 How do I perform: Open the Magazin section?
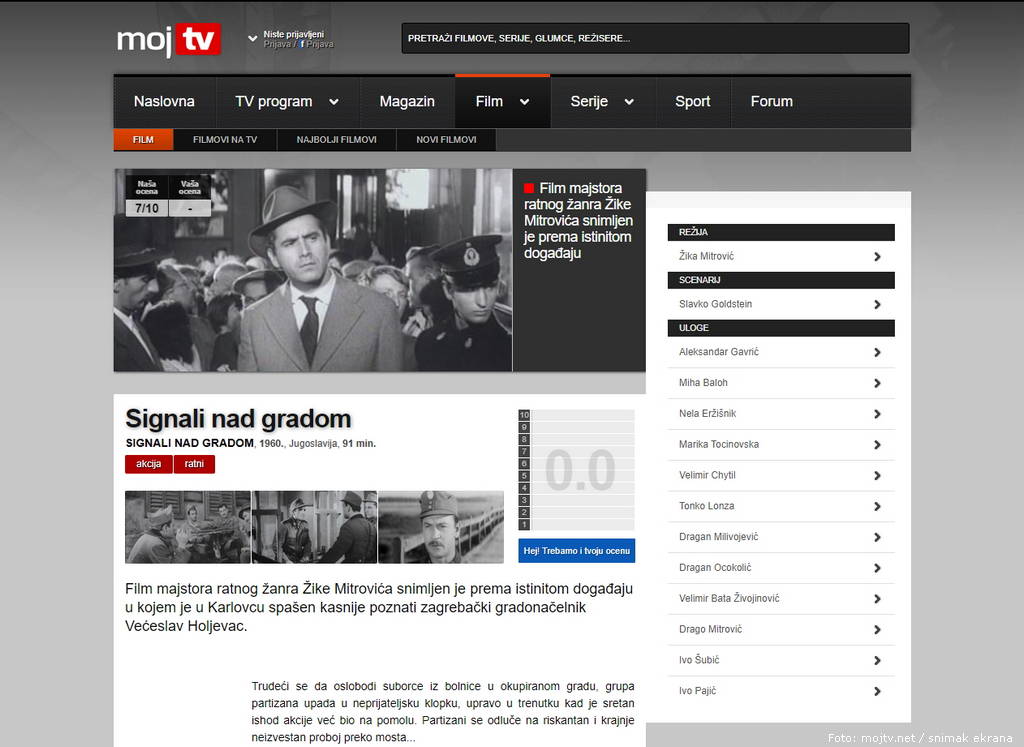tap(407, 101)
